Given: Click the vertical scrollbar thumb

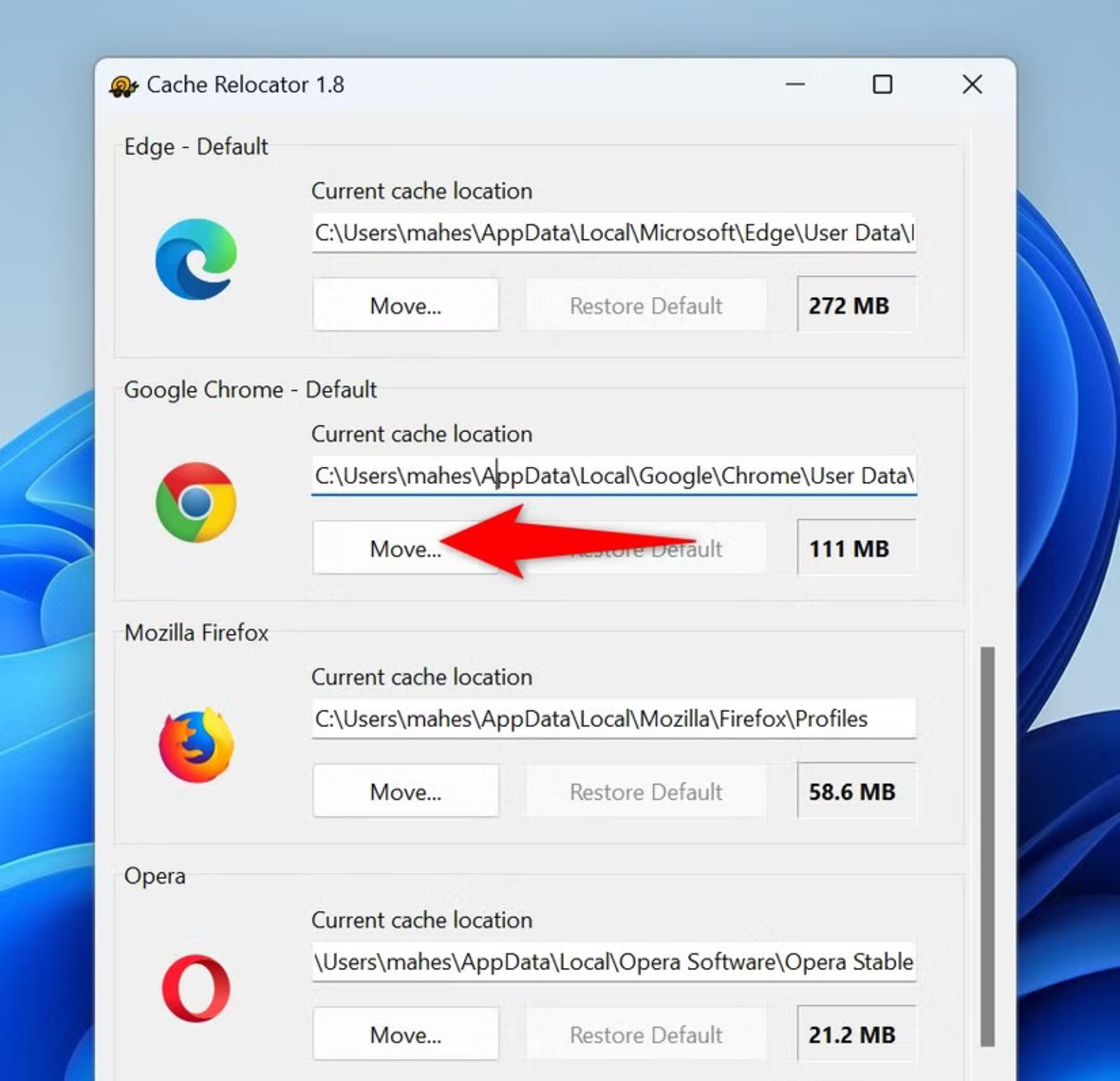Looking at the screenshot, I should 987,846.
